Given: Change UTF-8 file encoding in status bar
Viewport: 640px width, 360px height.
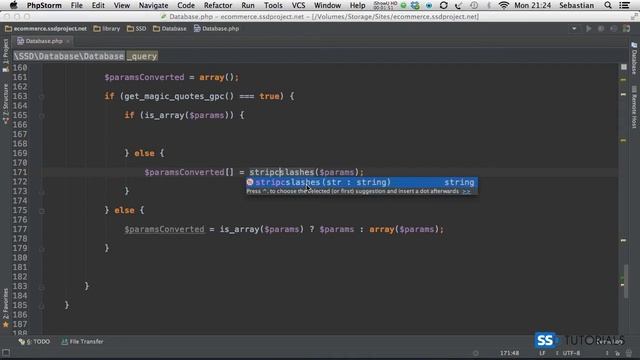Looking at the screenshot, I should (x=571, y=353).
